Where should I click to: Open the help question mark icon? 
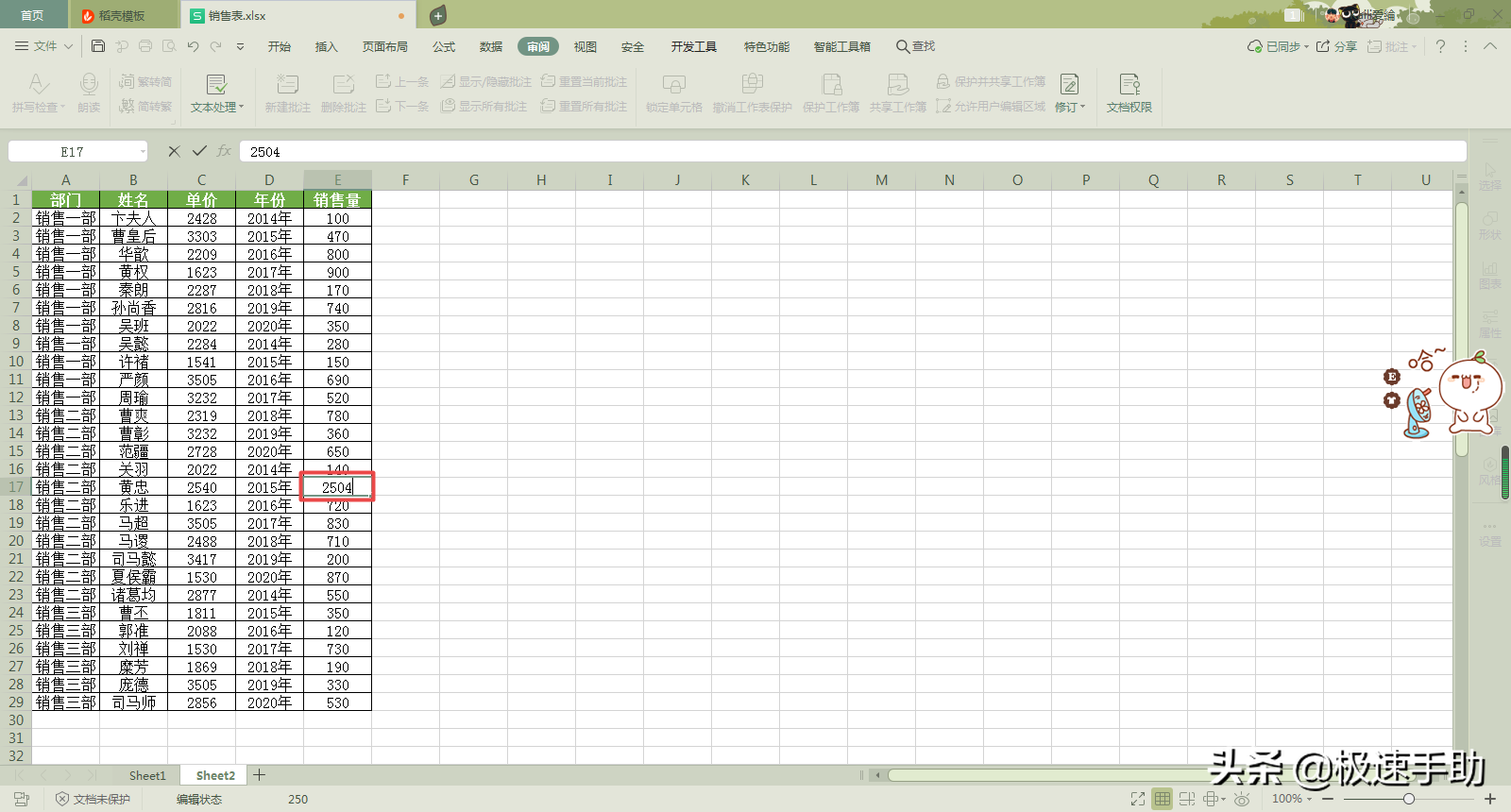point(1440,46)
